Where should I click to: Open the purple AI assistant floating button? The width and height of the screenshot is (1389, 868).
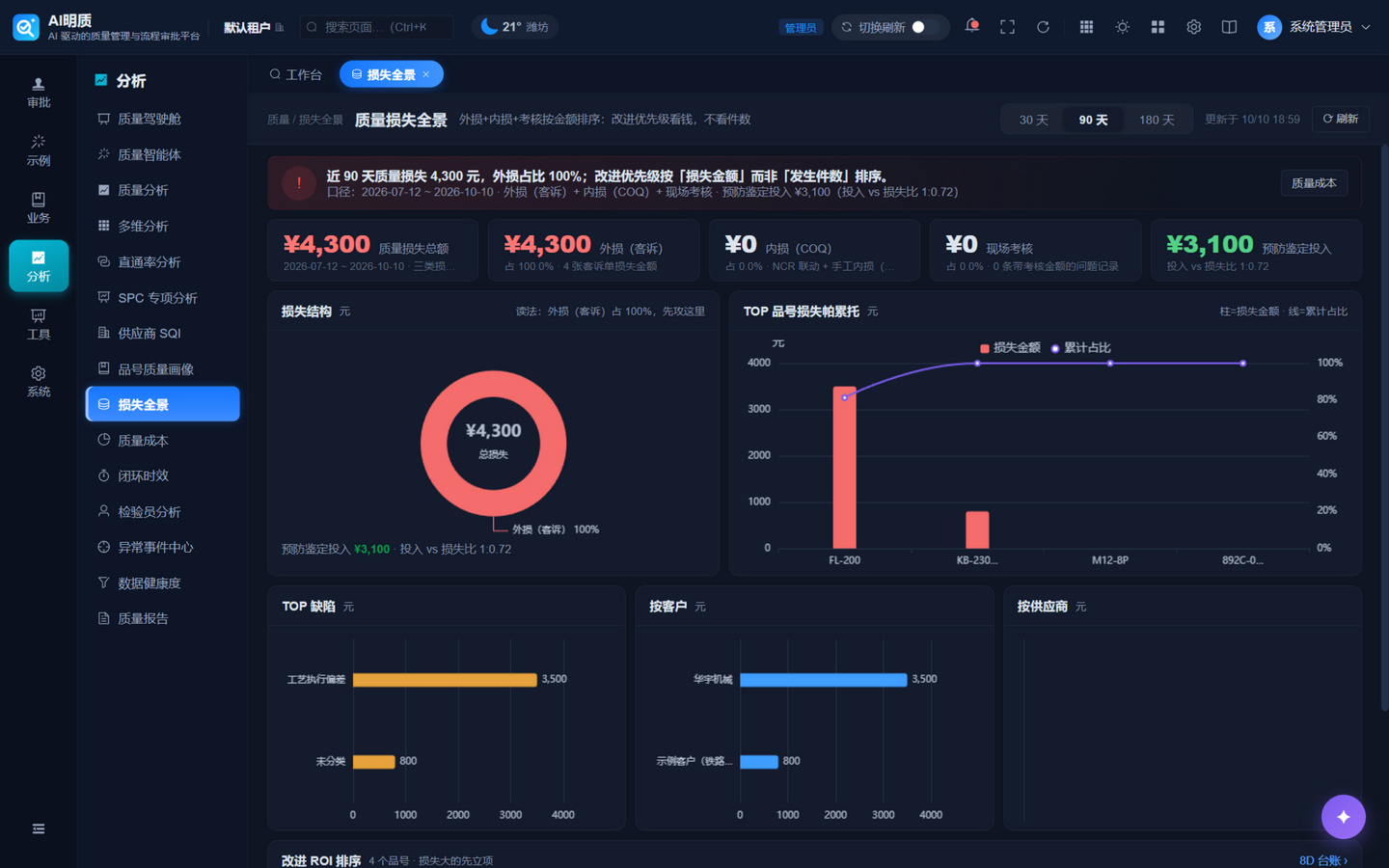[1343, 817]
